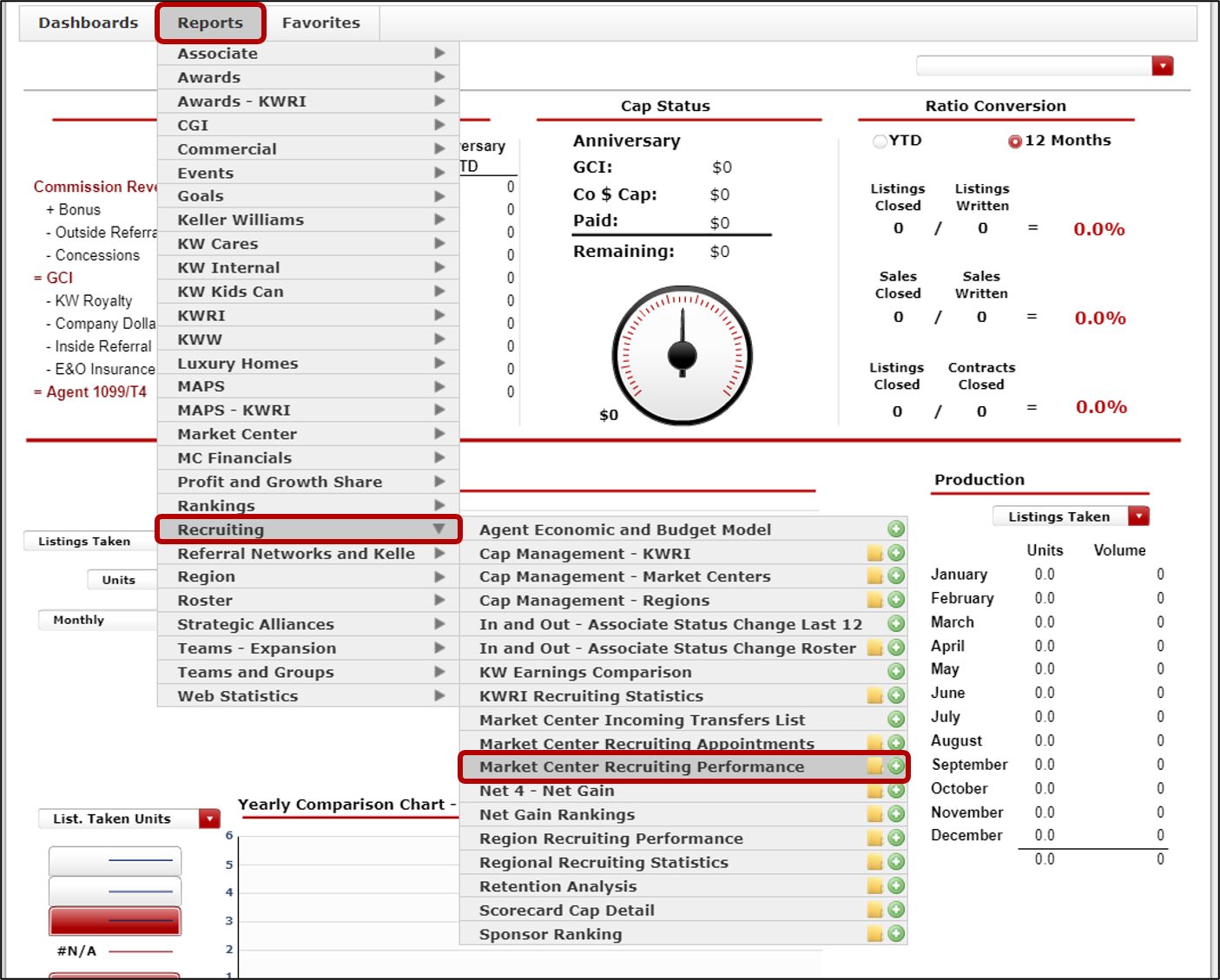Image resolution: width=1220 pixels, height=980 pixels.
Task: Click green plus icon beside Associate Status Change Last 12
Action: tap(896, 624)
